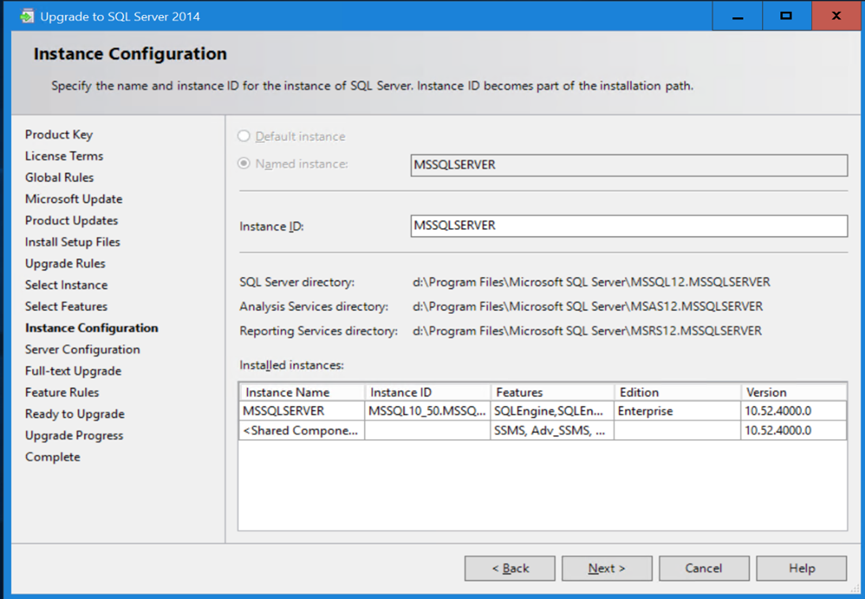Close the Upgrade to SQL Server window
The image size is (865, 599).
point(836,16)
